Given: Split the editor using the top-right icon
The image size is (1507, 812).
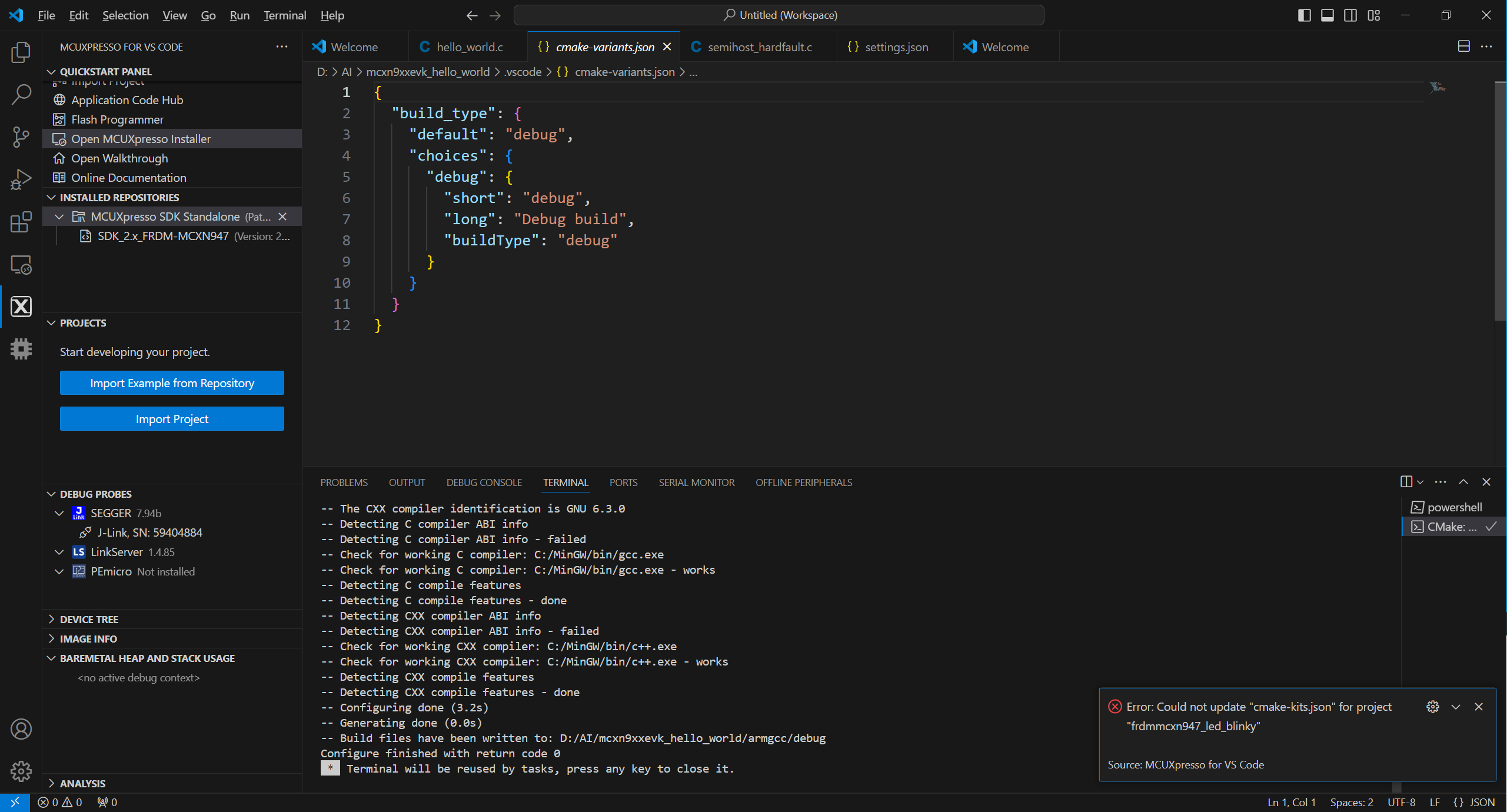Looking at the screenshot, I should pyautogui.click(x=1463, y=46).
